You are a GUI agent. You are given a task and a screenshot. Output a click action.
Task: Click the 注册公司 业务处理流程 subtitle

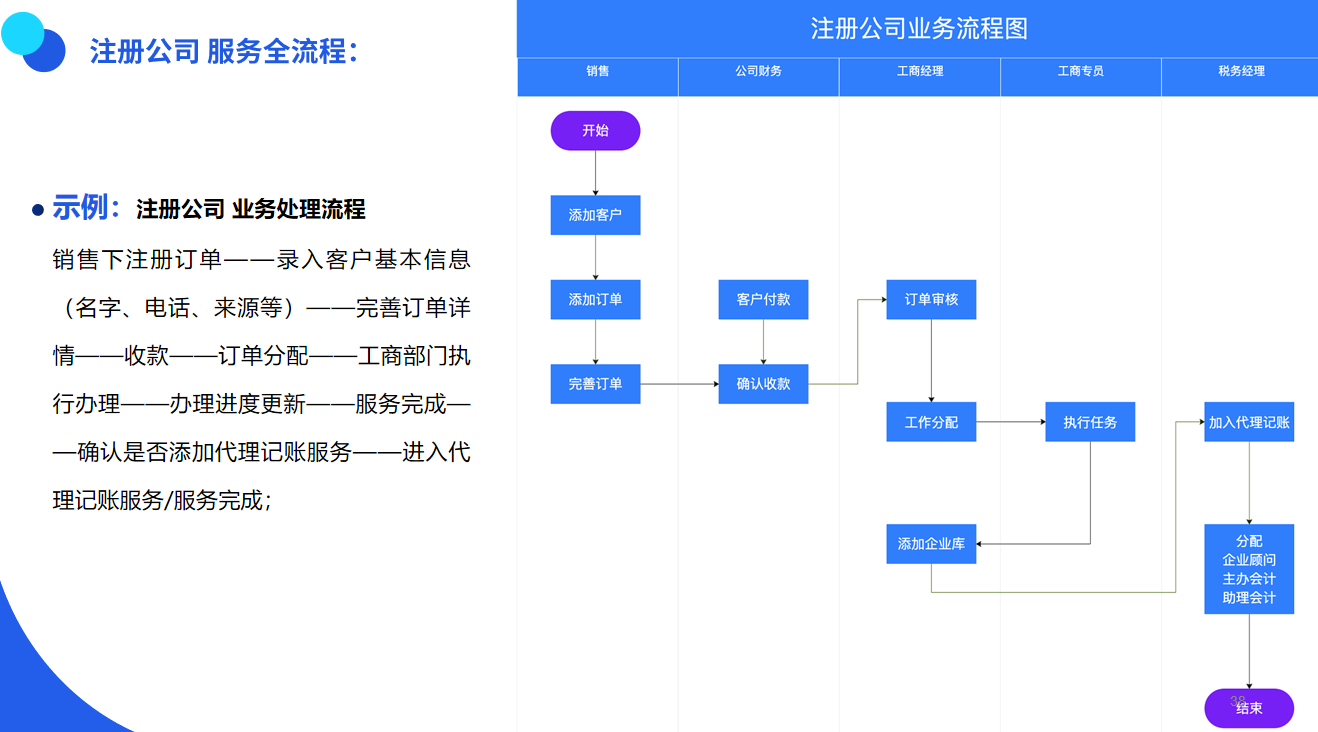tap(251, 209)
